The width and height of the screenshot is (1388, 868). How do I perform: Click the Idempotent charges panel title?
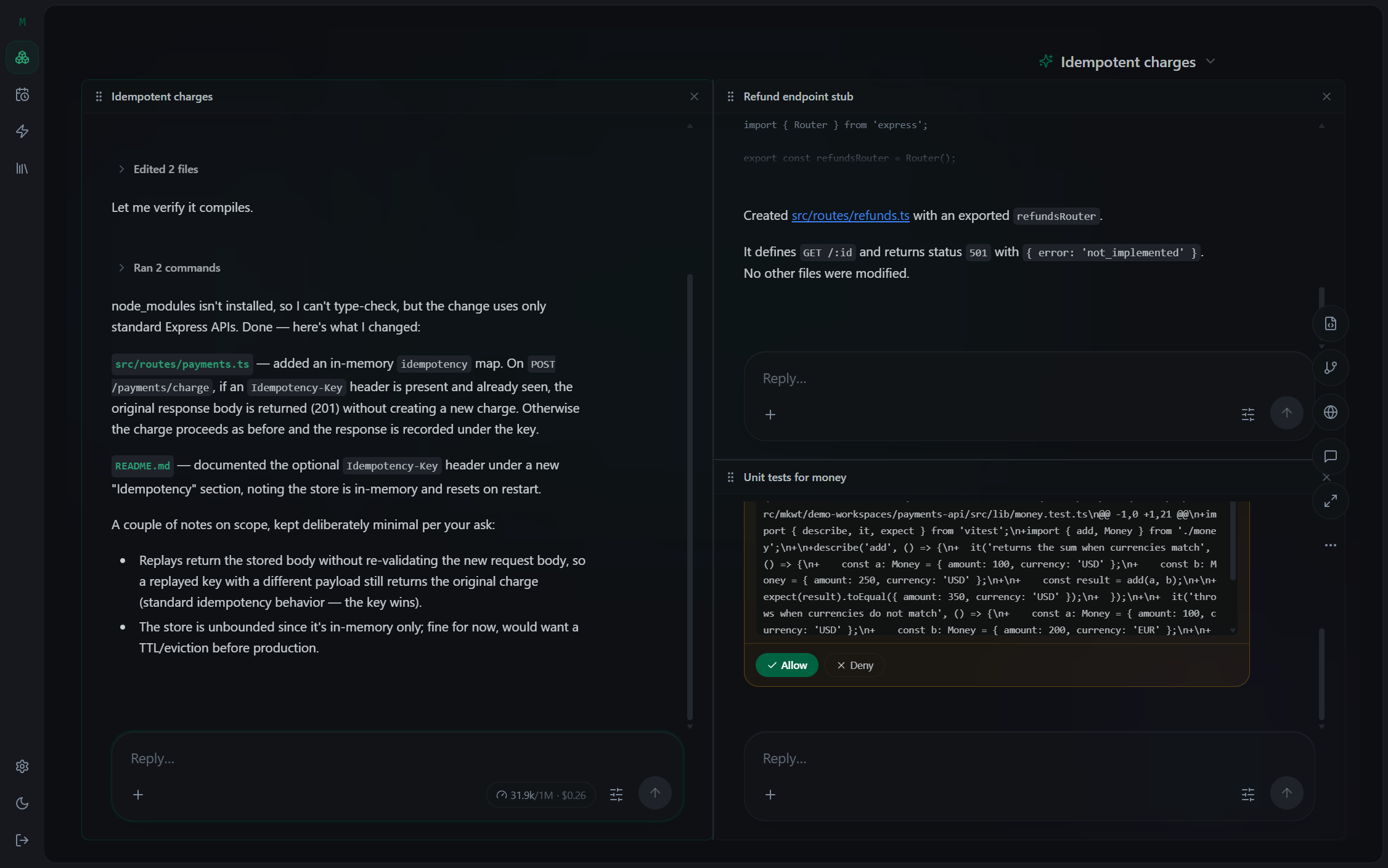(x=162, y=97)
